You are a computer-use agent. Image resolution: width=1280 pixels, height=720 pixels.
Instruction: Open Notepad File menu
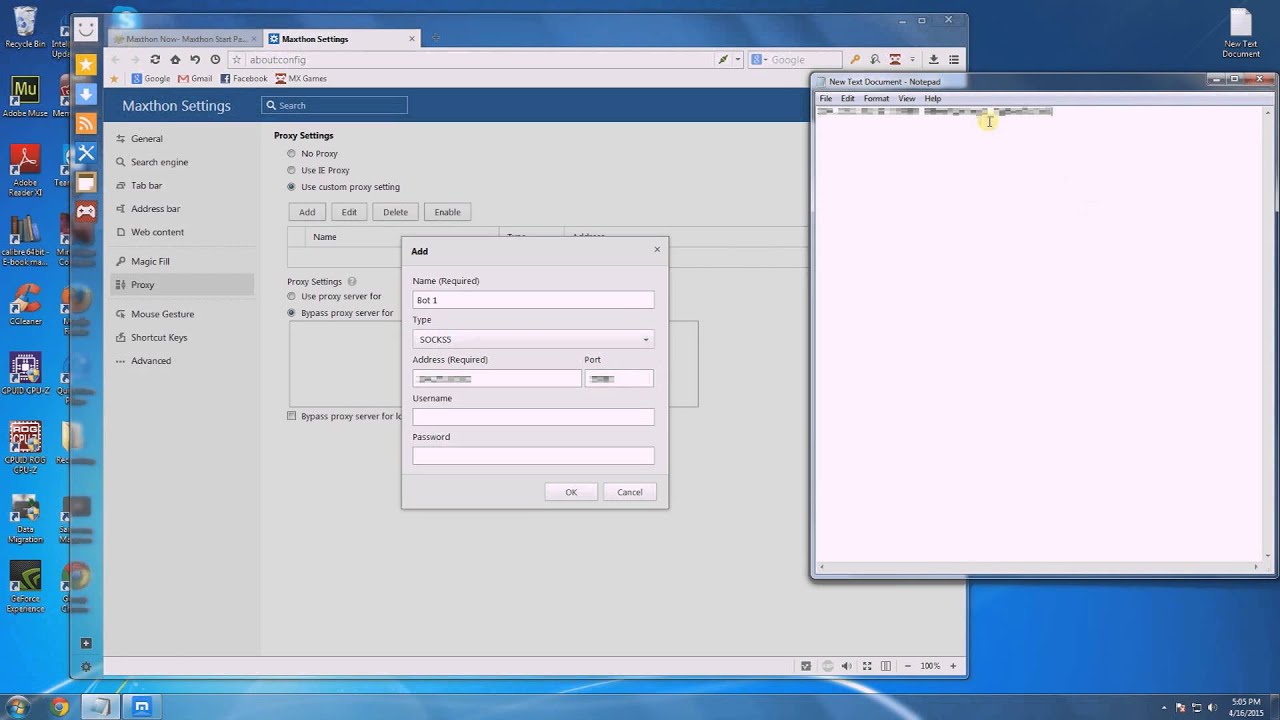pyautogui.click(x=826, y=98)
